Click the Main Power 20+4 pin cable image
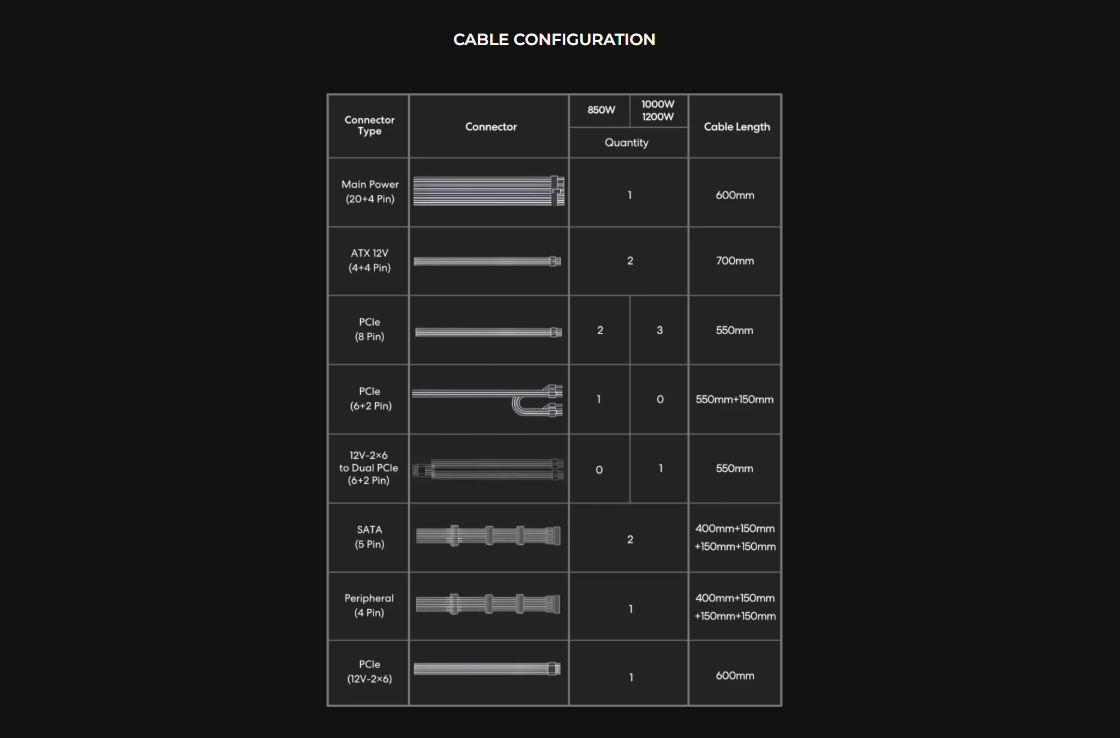 489,190
